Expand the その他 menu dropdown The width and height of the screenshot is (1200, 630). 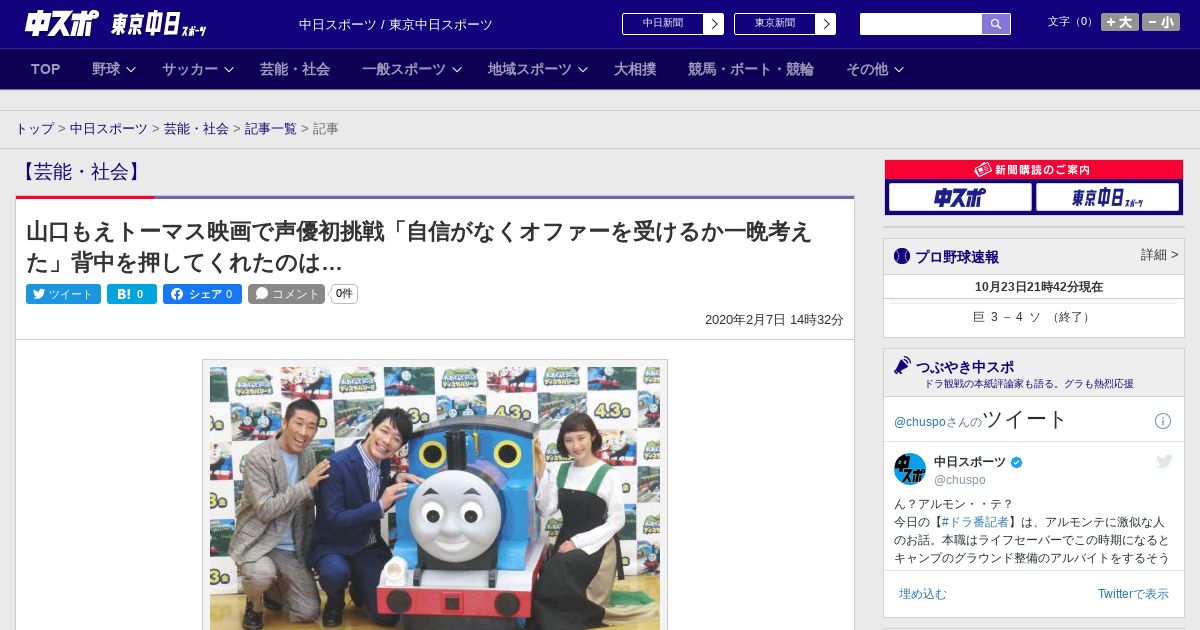pos(874,69)
